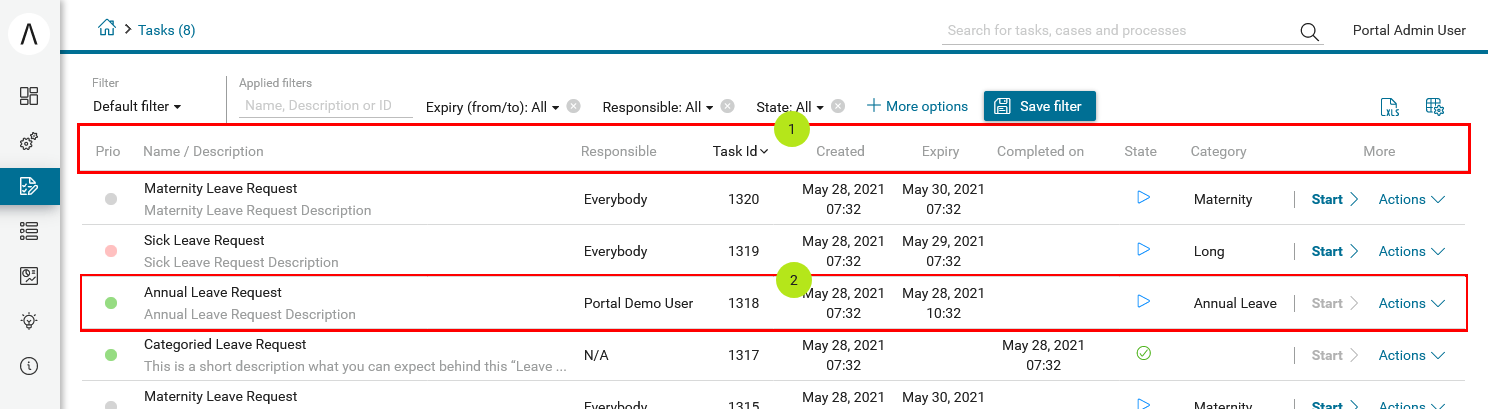
Task: Start the Sick Leave Request task
Action: click(1335, 251)
